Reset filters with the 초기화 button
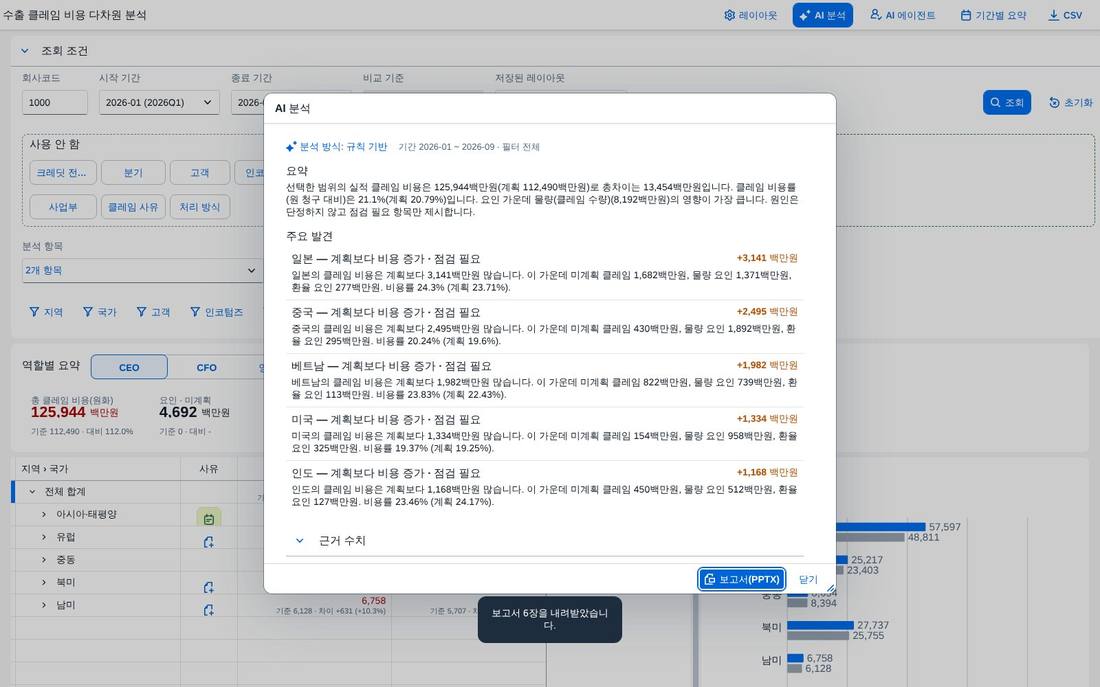The height and width of the screenshot is (687, 1100). click(x=1071, y=102)
